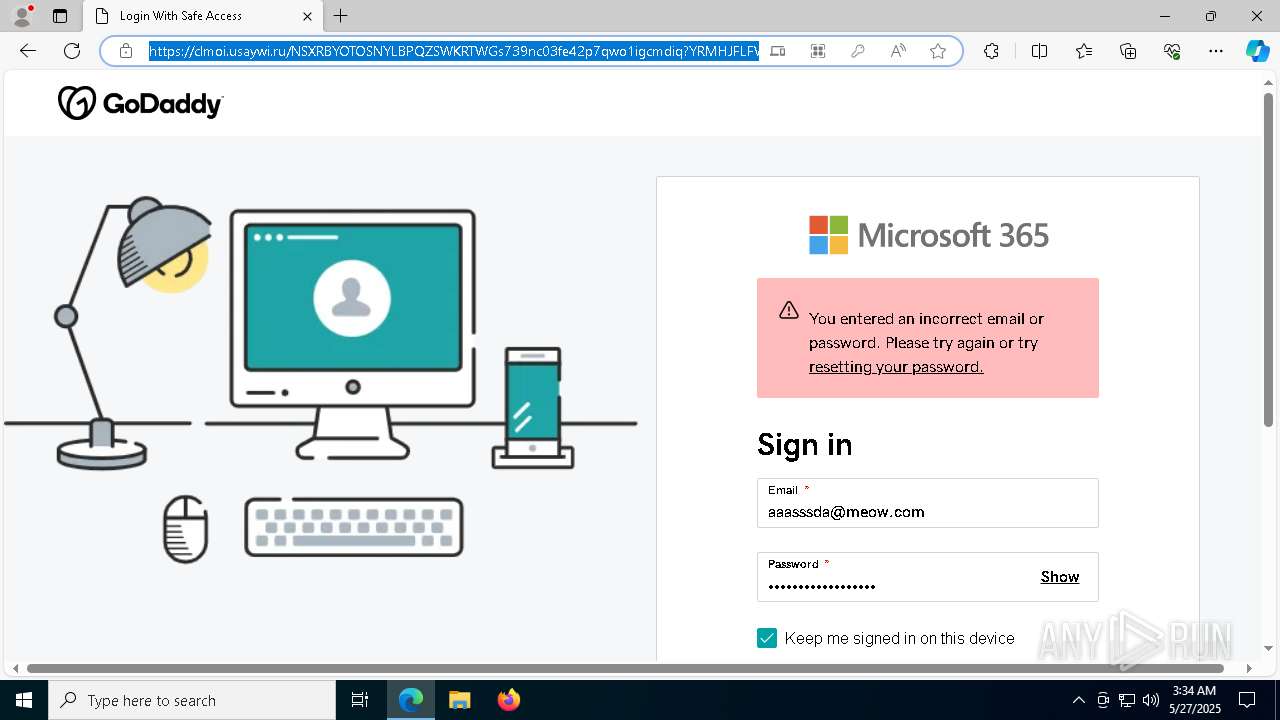Open File Explorer from taskbar
Screen dimensions: 1280x720
coord(459,700)
